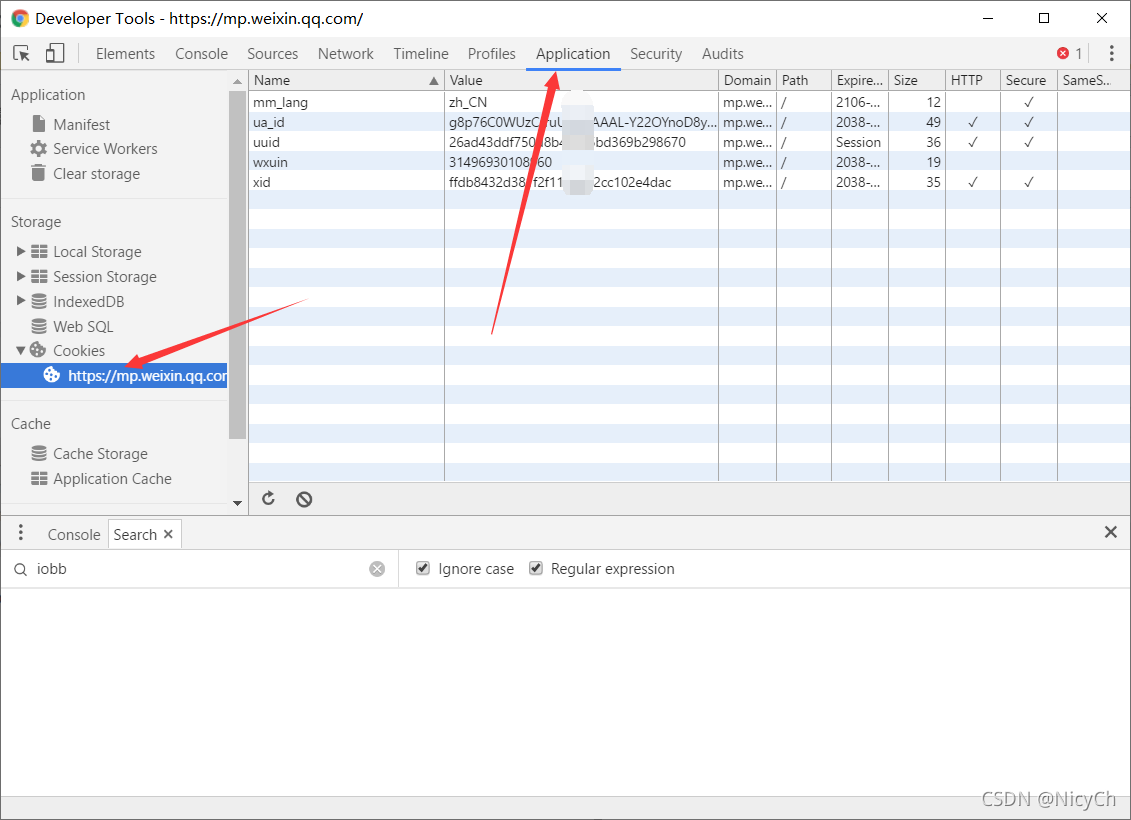The image size is (1131, 820).
Task: Switch to the Sources tab
Action: click(273, 54)
